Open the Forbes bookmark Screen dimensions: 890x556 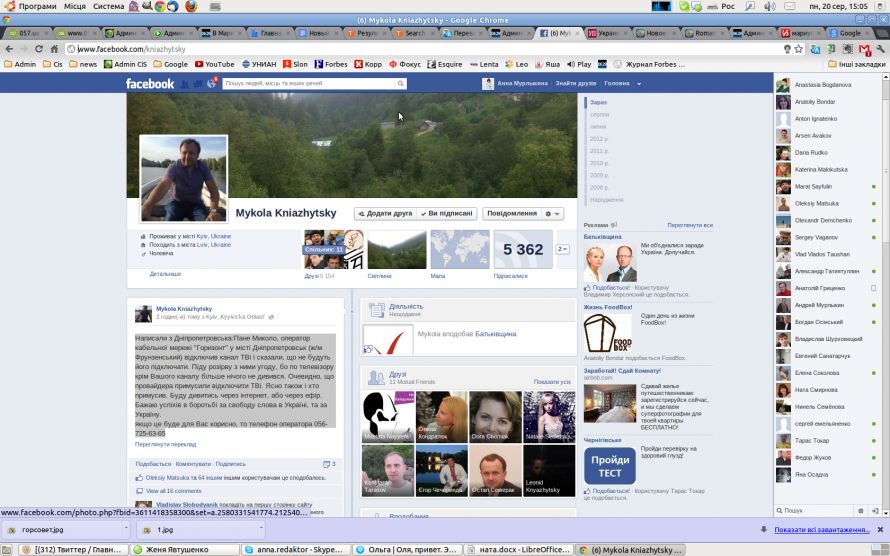pos(331,64)
